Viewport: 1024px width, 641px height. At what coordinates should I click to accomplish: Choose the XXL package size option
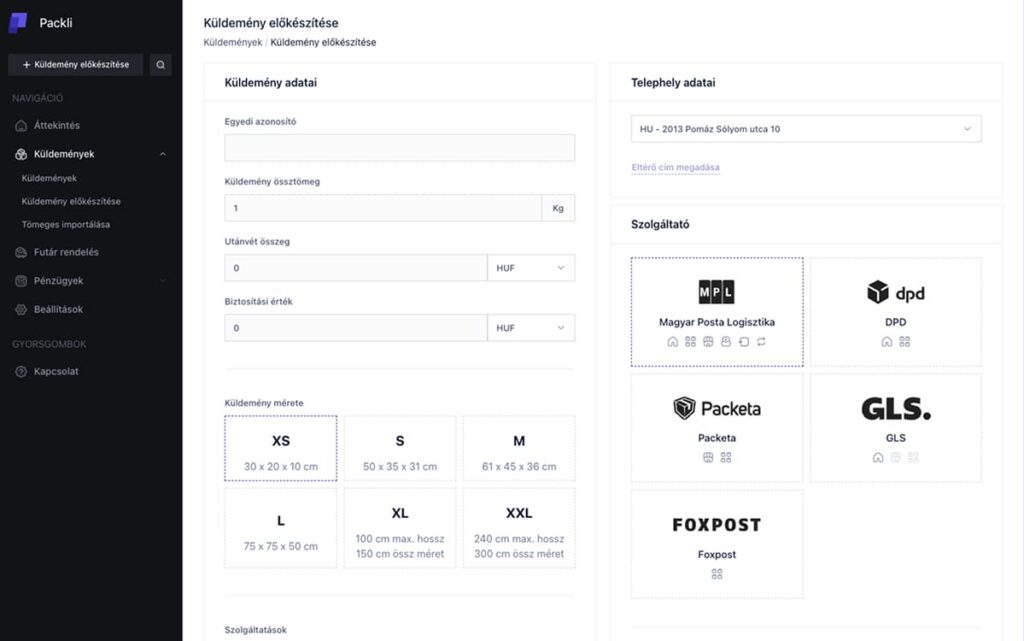(x=519, y=528)
